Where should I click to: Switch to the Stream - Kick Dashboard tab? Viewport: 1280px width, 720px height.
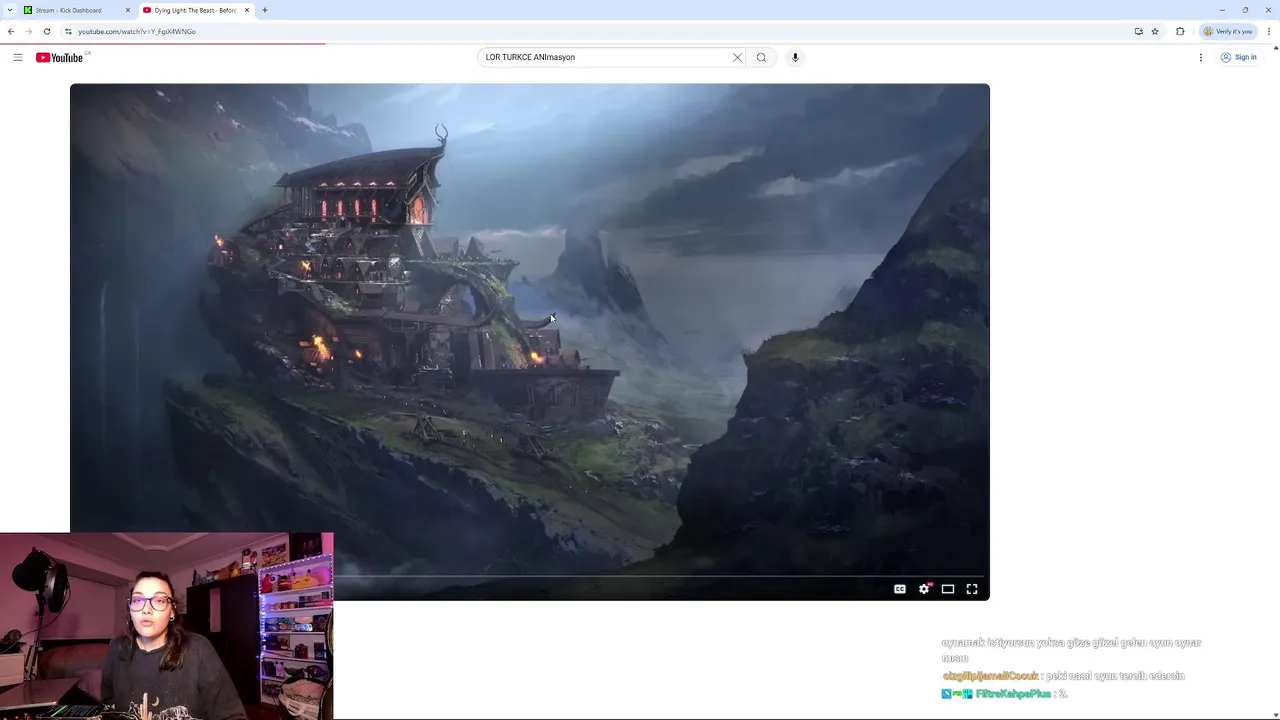[75, 10]
